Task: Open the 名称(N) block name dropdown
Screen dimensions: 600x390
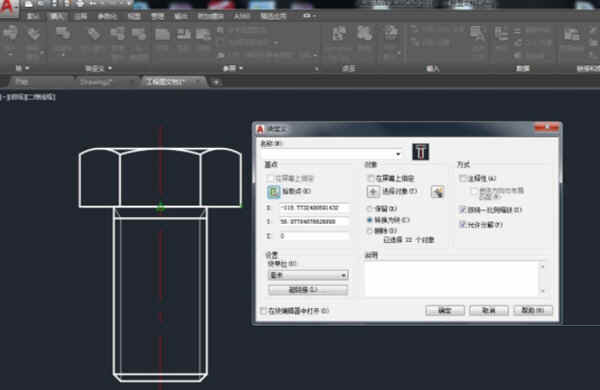Action: coord(398,154)
